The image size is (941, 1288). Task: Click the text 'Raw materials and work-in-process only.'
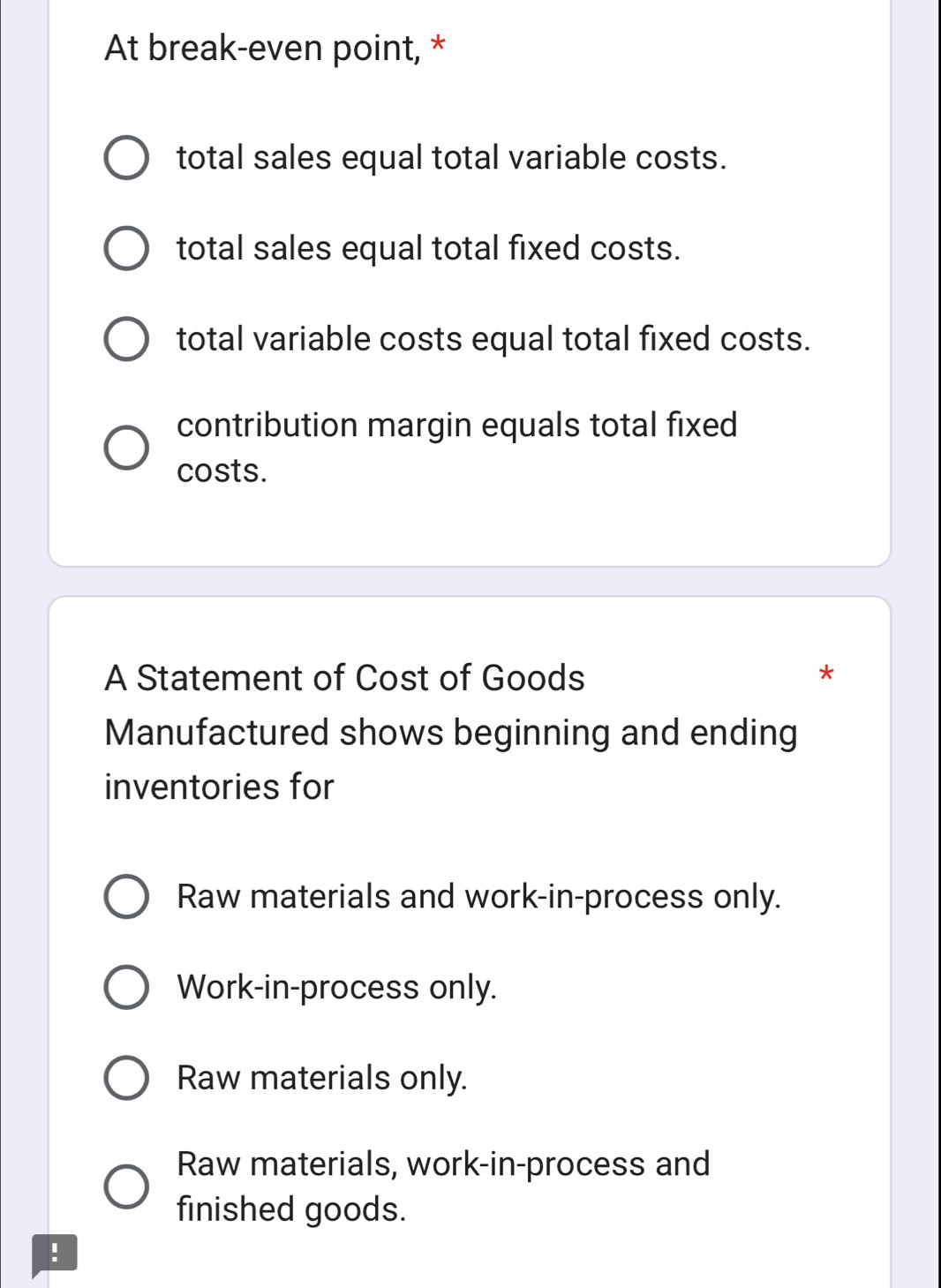(x=478, y=897)
